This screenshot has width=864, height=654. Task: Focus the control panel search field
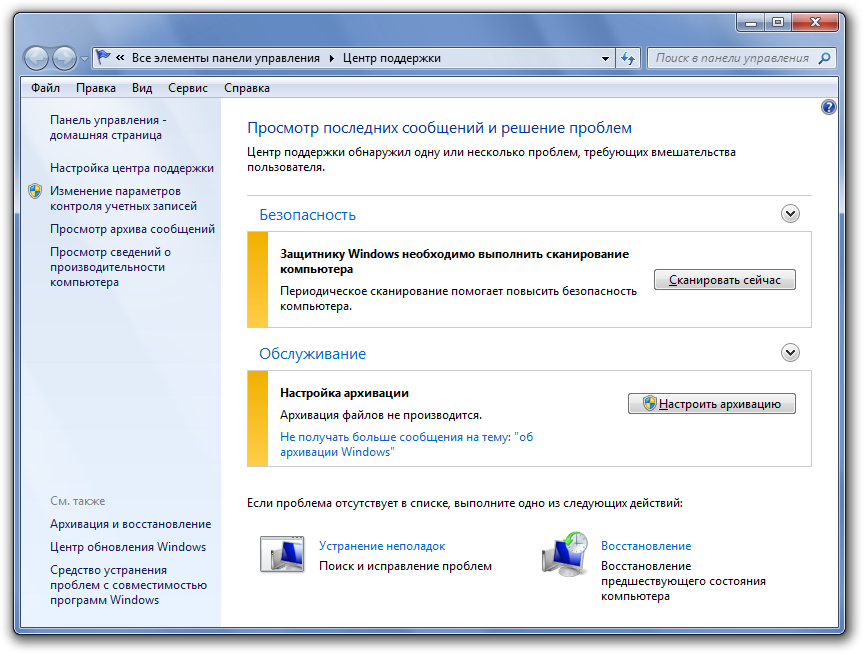point(732,58)
